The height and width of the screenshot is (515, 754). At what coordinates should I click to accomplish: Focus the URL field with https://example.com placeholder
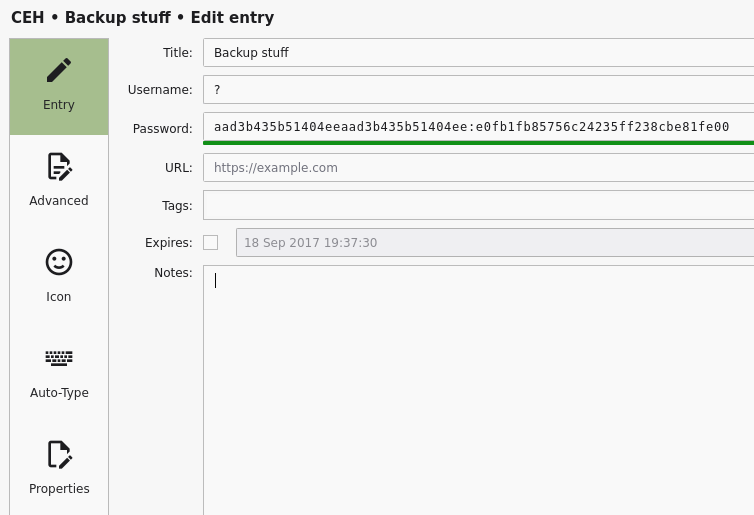pos(478,167)
